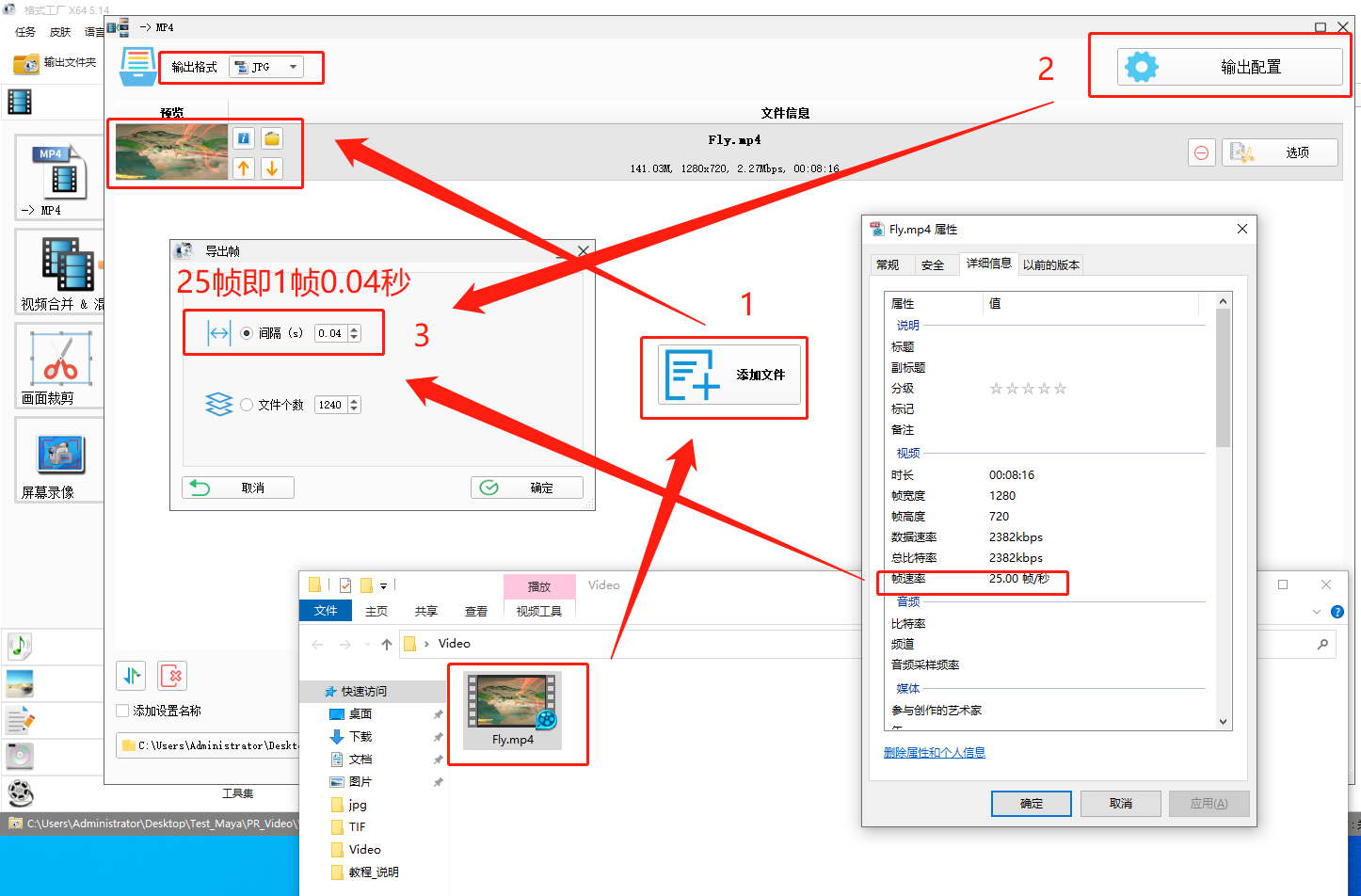Set a star rating in Fly.mp4 properties

click(1028, 389)
